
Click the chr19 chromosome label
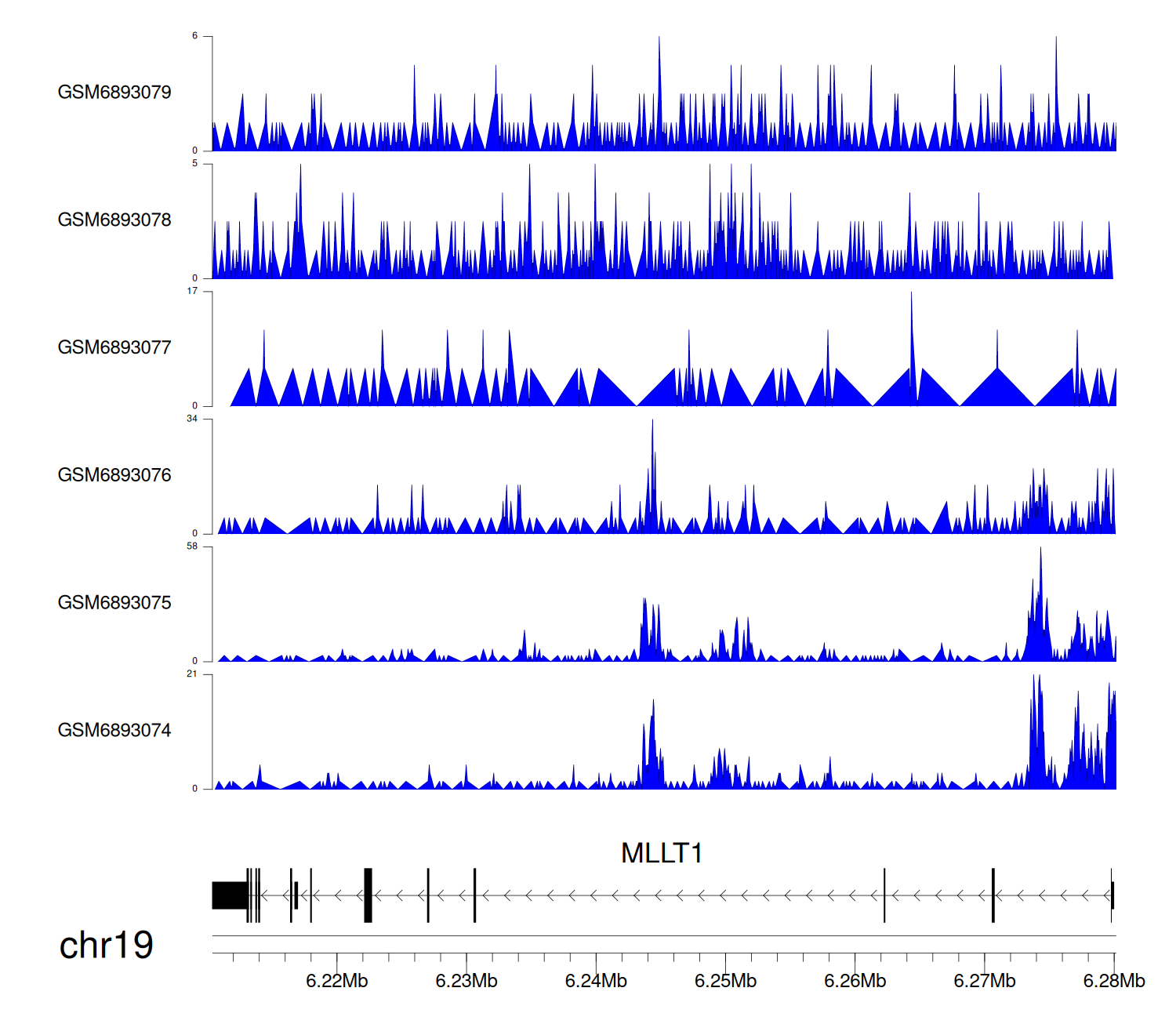coord(107,946)
